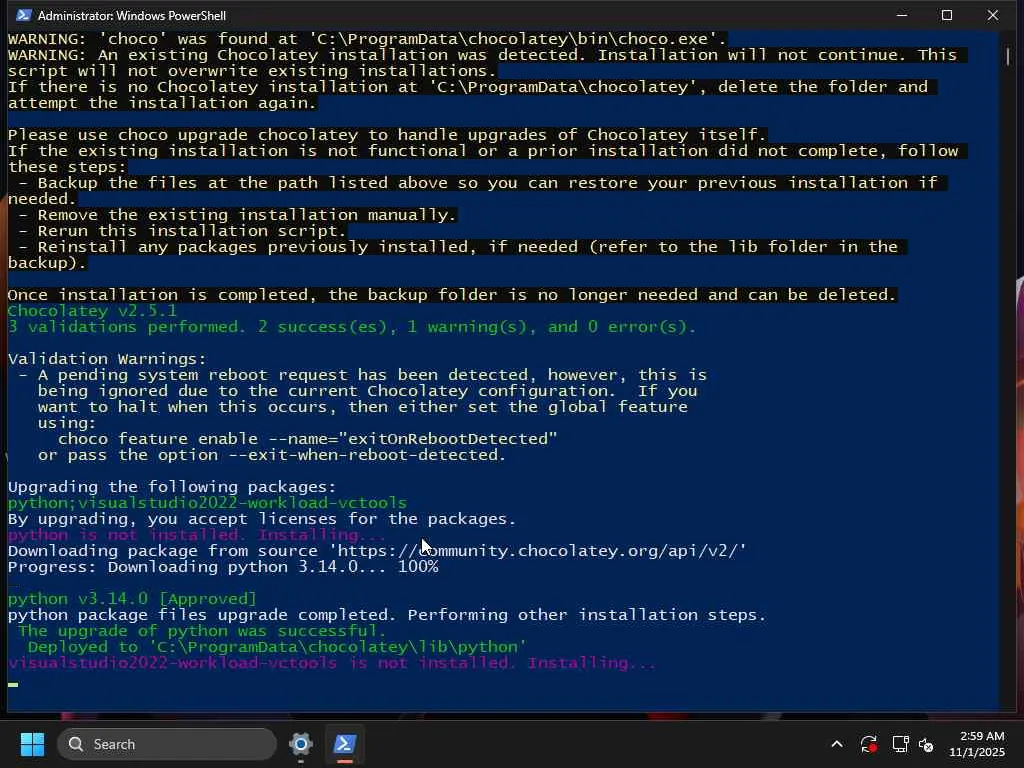This screenshot has height=768, width=1024.
Task: Click 'Progress: Downloading python 3.14.0' line
Action: (x=223, y=567)
